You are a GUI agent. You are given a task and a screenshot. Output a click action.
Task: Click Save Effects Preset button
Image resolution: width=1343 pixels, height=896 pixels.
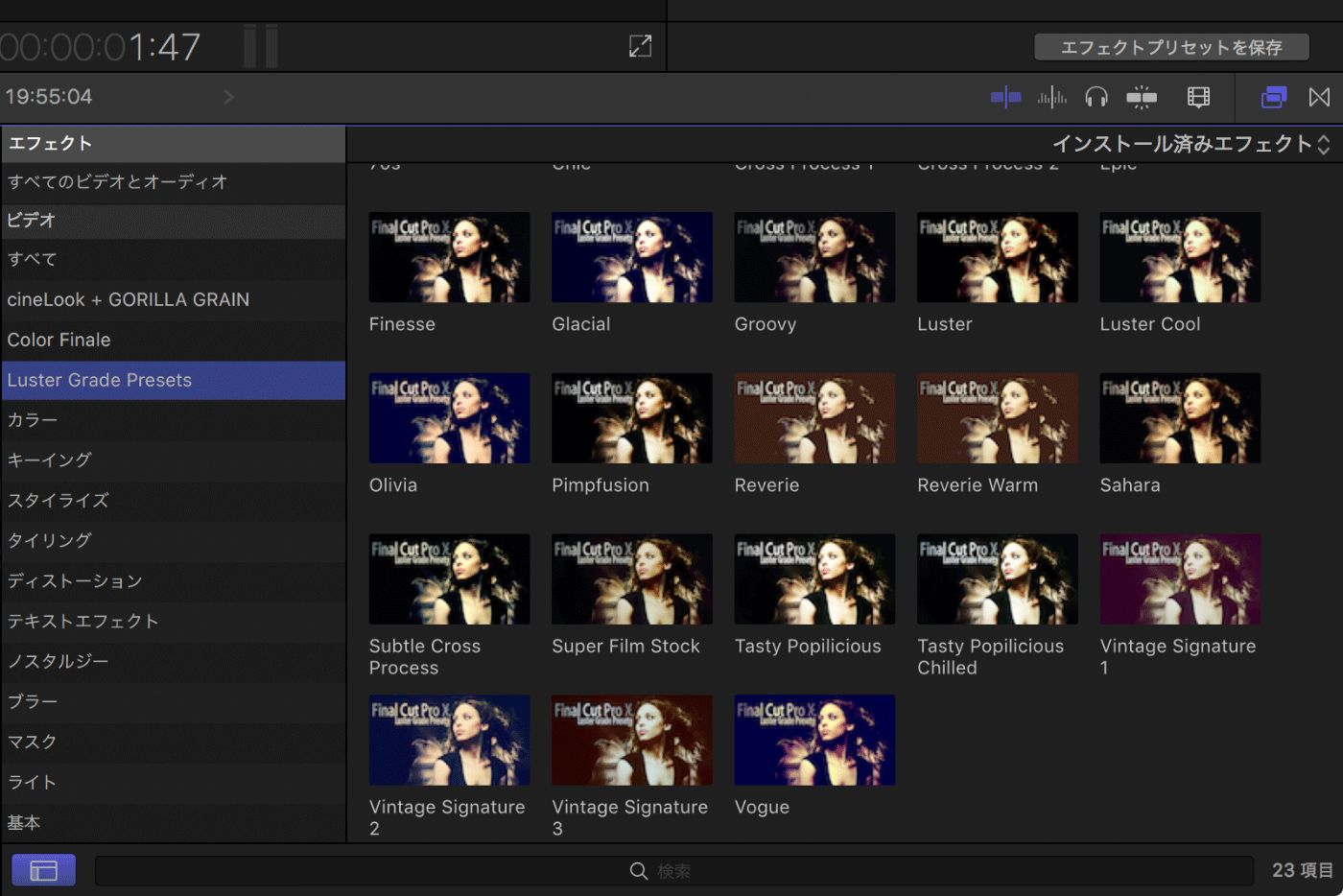(x=1171, y=47)
